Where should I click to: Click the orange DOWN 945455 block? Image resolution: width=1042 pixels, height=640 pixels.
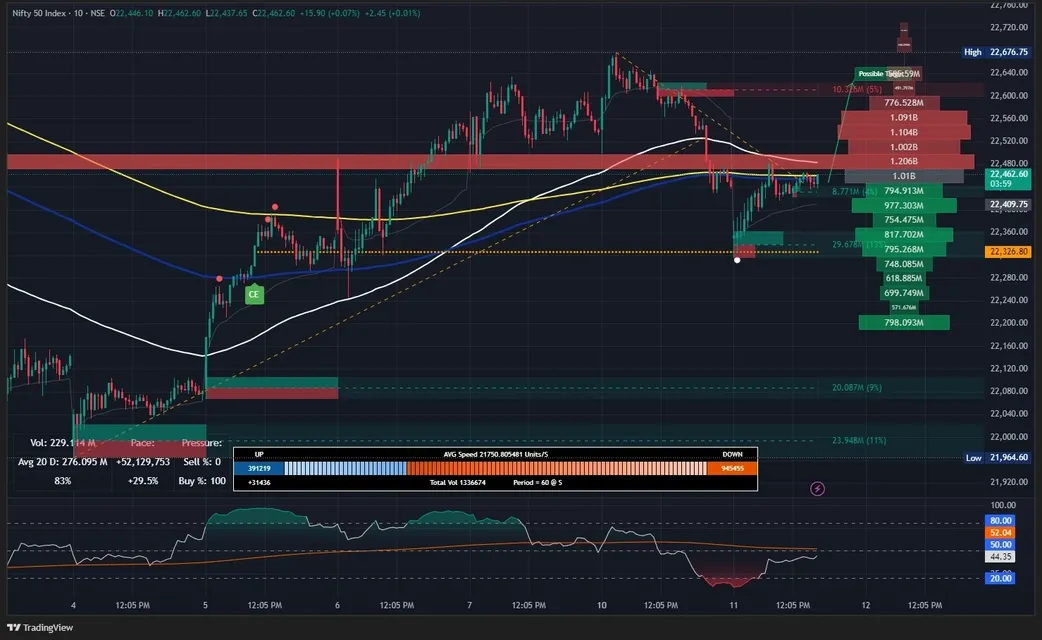click(x=732, y=468)
